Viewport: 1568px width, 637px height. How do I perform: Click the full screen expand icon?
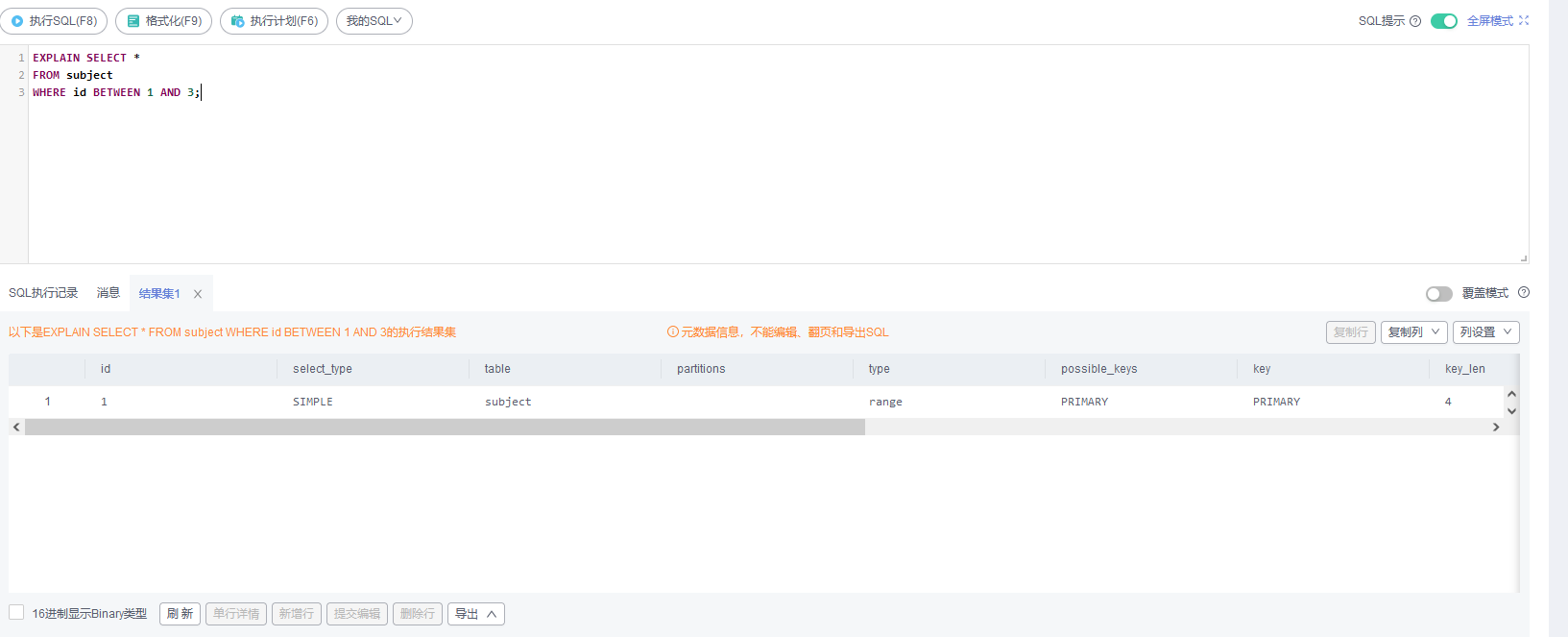(1524, 20)
